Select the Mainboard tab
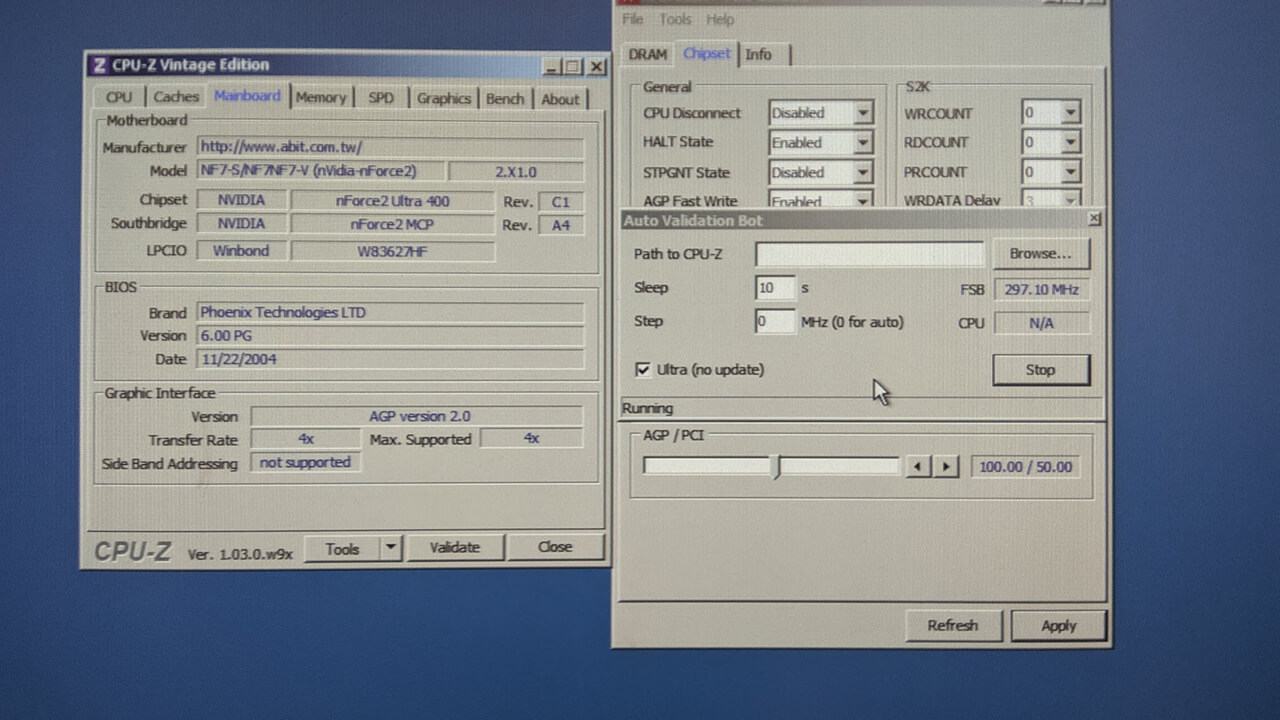The width and height of the screenshot is (1280, 720). (x=247, y=96)
